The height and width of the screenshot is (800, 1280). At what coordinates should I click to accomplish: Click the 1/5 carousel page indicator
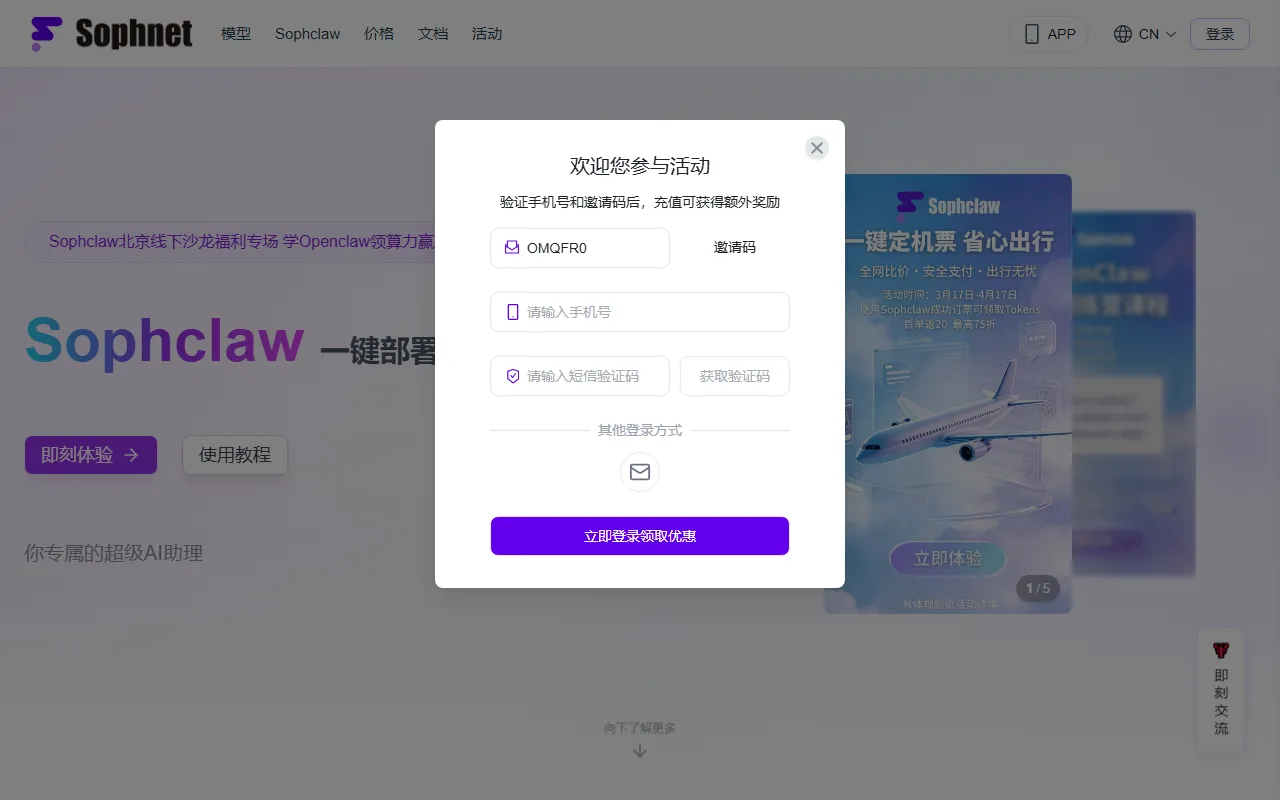tap(1038, 588)
